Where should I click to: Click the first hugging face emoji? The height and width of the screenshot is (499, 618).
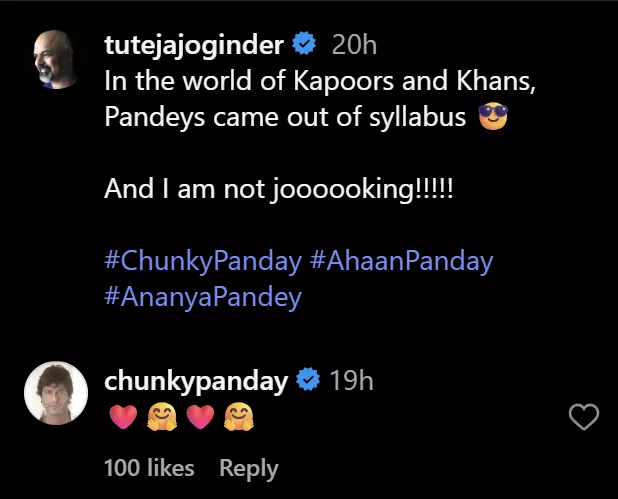pyautogui.click(x=160, y=416)
